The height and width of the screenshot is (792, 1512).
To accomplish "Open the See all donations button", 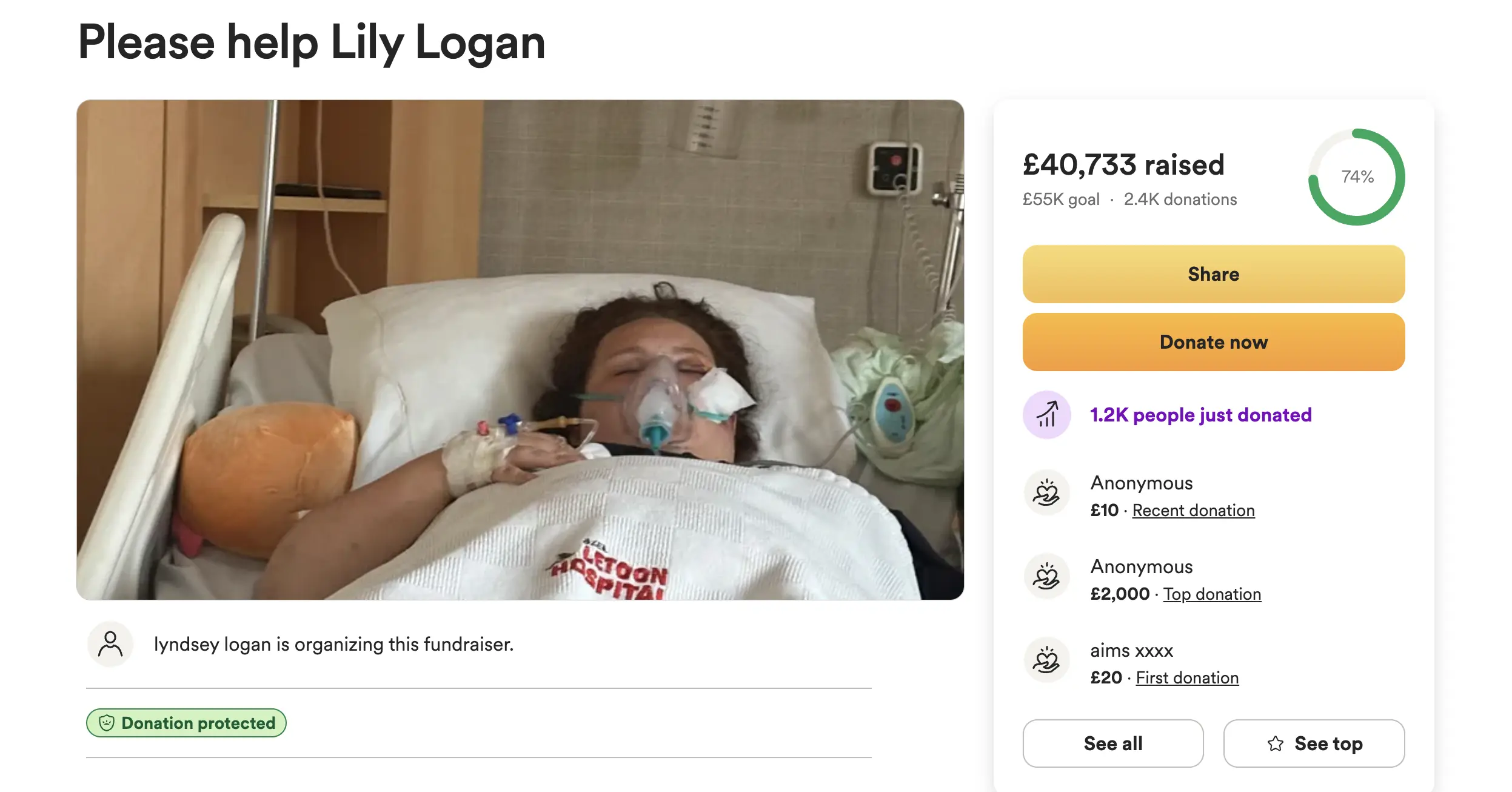I will [x=1113, y=743].
